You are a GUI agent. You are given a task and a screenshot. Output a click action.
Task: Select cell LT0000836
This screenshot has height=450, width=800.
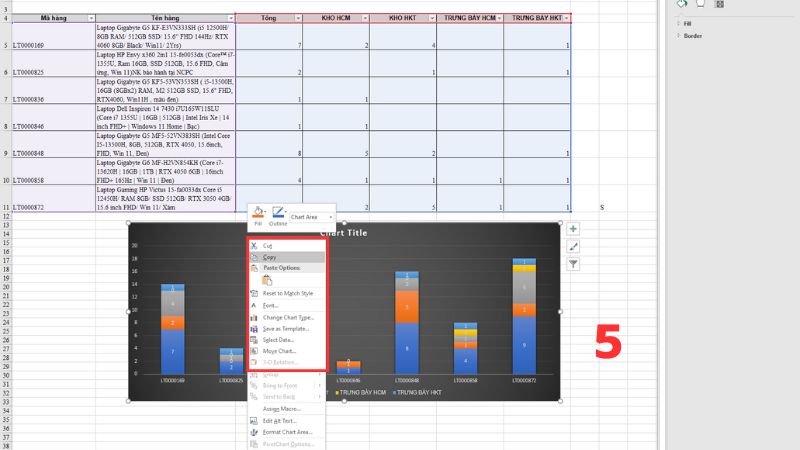53,90
